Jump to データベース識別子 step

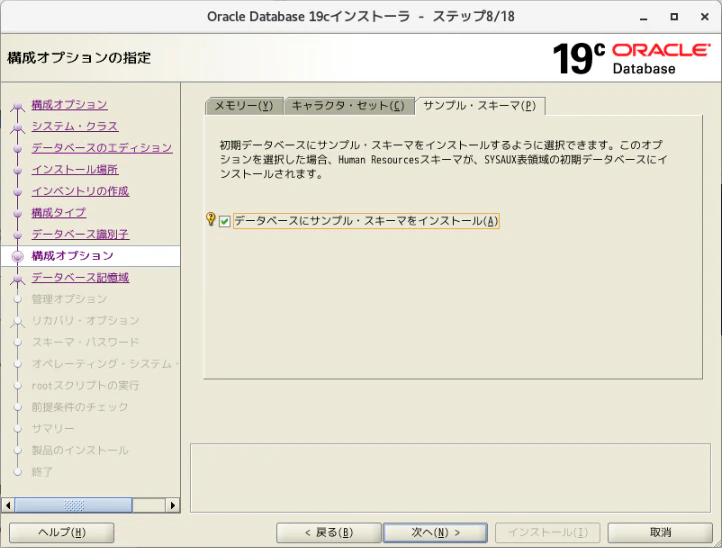coord(81,234)
